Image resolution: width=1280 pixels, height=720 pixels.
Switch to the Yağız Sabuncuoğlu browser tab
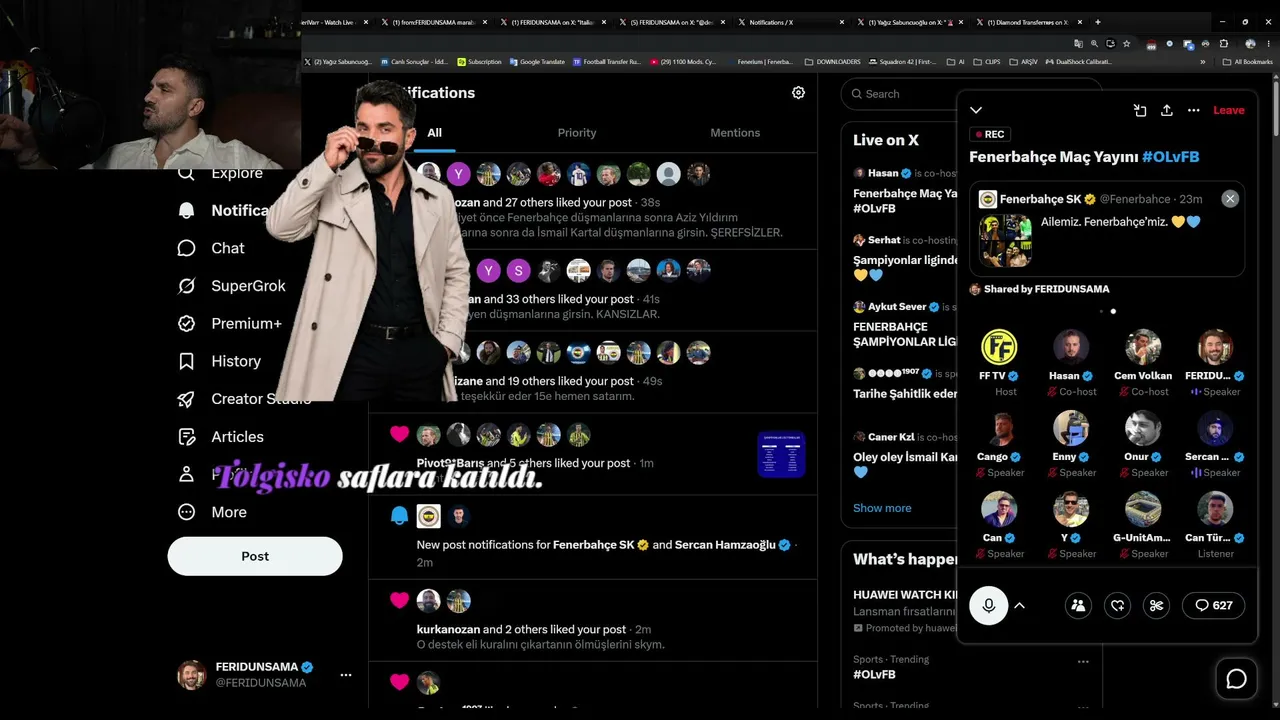click(x=909, y=22)
